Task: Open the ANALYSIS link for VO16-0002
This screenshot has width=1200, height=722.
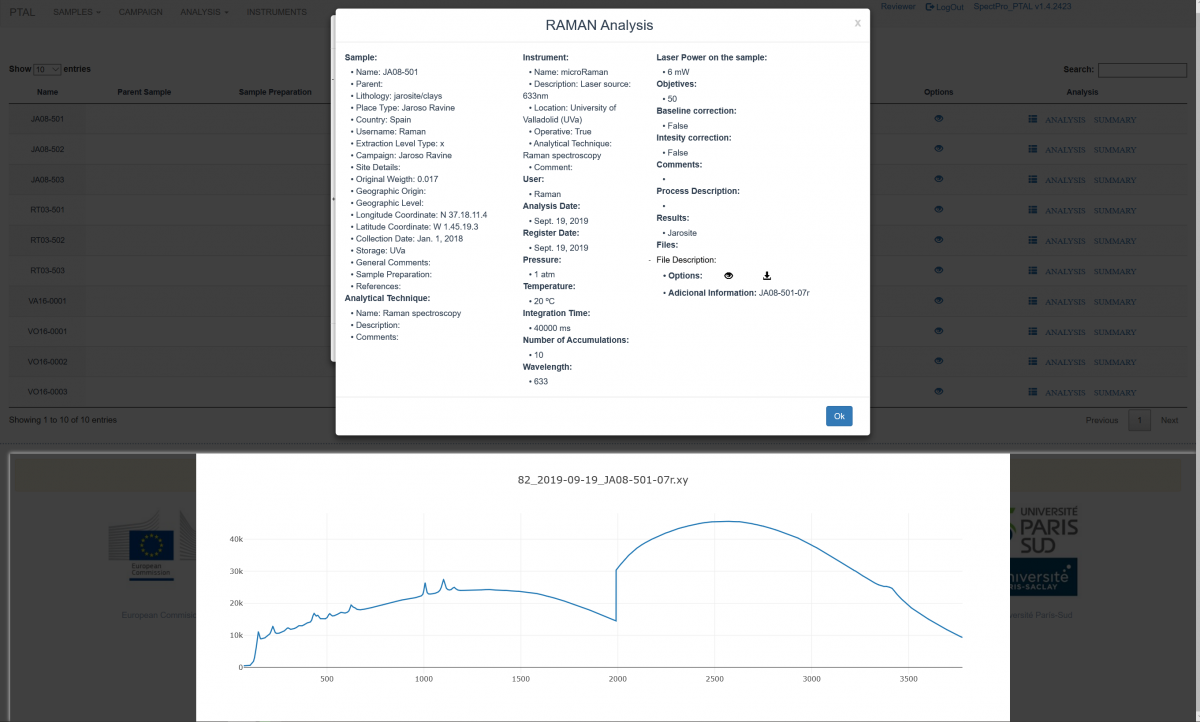Action: pyautogui.click(x=1064, y=361)
